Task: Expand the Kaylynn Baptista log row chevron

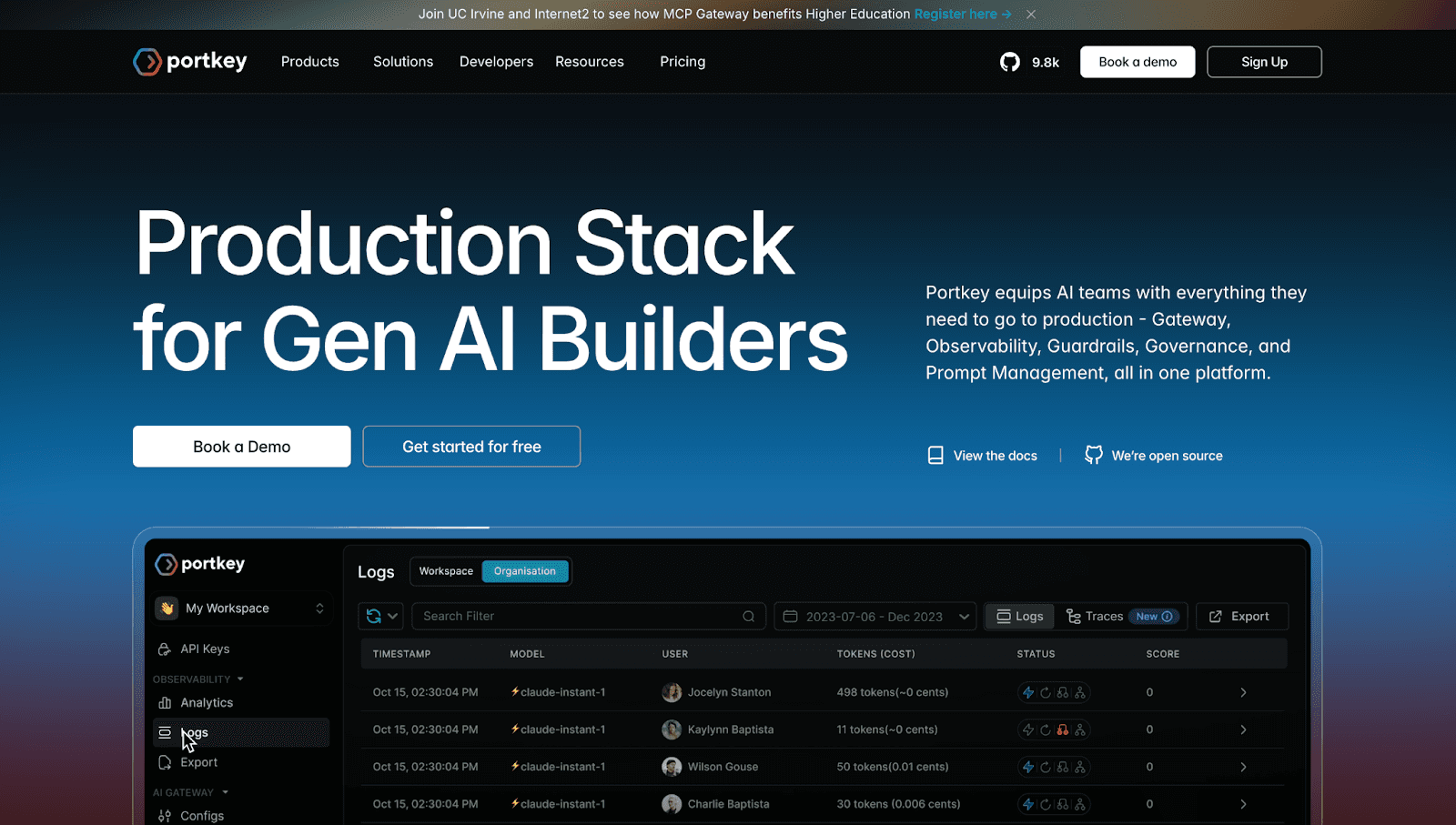Action: click(1243, 729)
